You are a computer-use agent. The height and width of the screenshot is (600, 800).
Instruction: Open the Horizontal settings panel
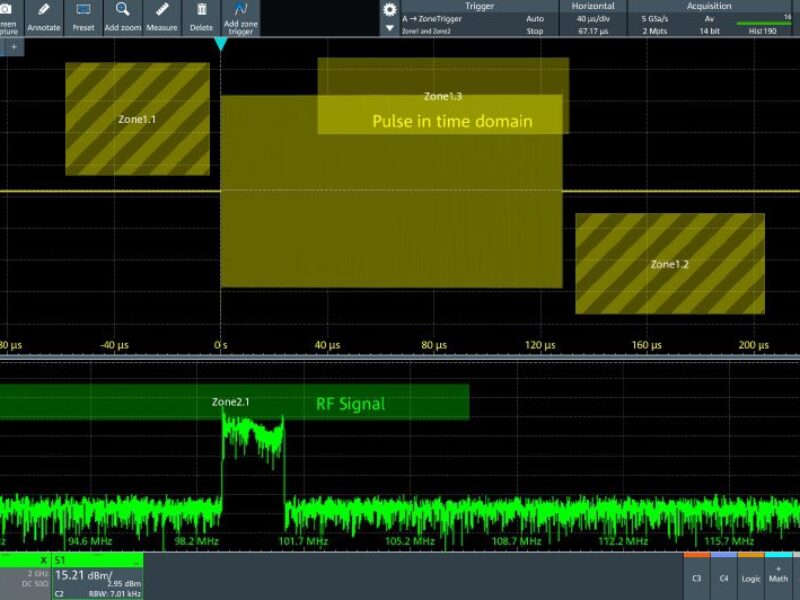593,6
